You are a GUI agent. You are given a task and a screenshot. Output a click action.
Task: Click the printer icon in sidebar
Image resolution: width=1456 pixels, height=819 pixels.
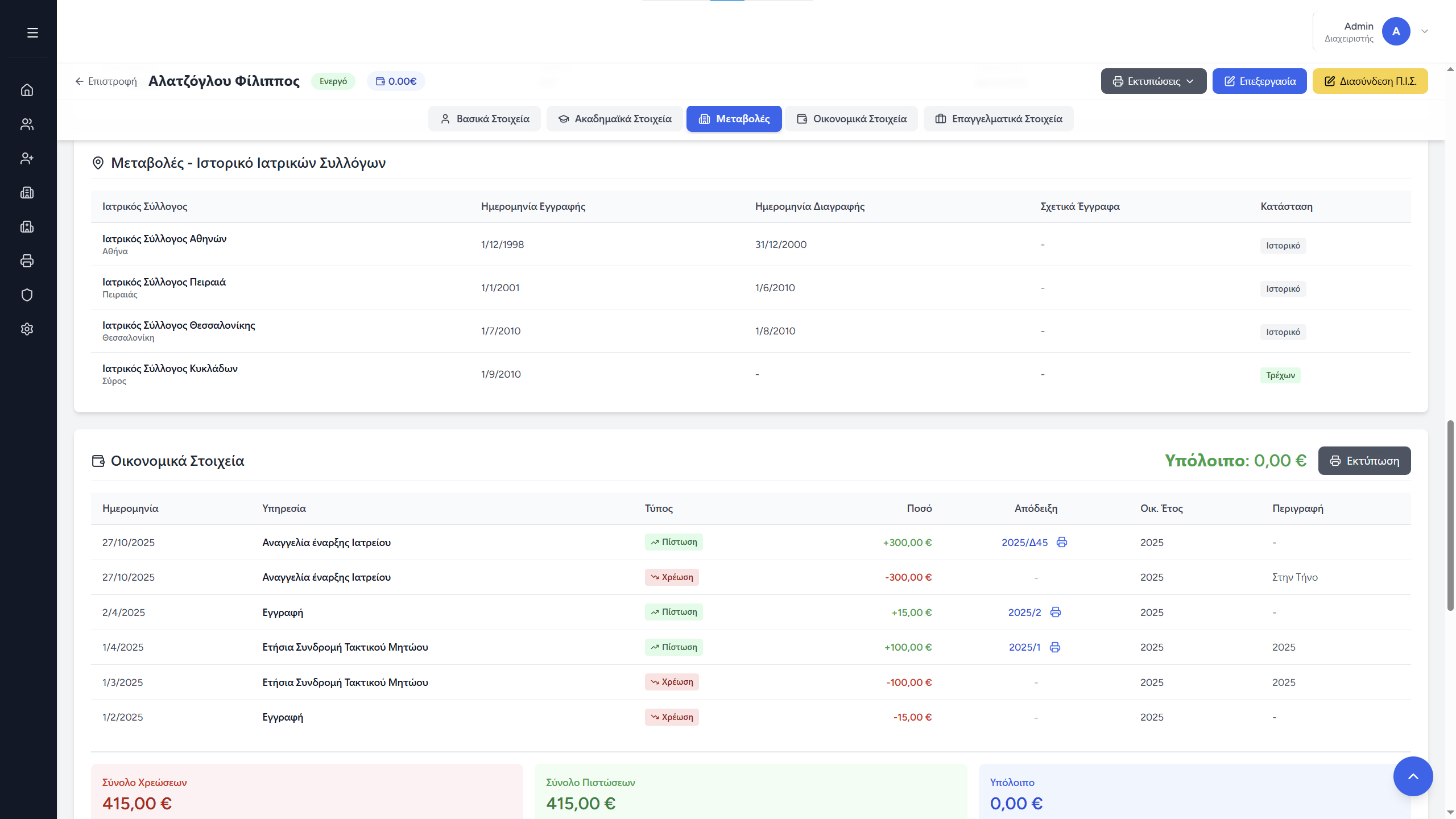(27, 261)
